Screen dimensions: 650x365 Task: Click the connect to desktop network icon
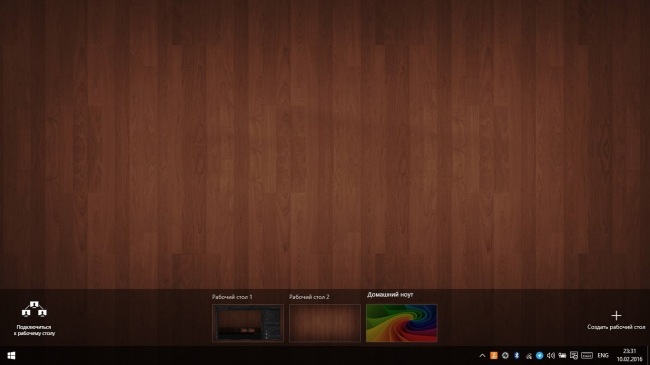[34, 309]
